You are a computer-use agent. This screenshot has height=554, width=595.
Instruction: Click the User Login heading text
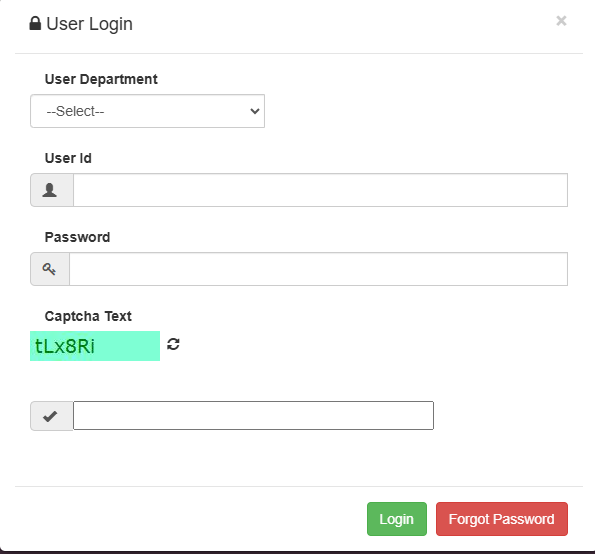(x=90, y=24)
